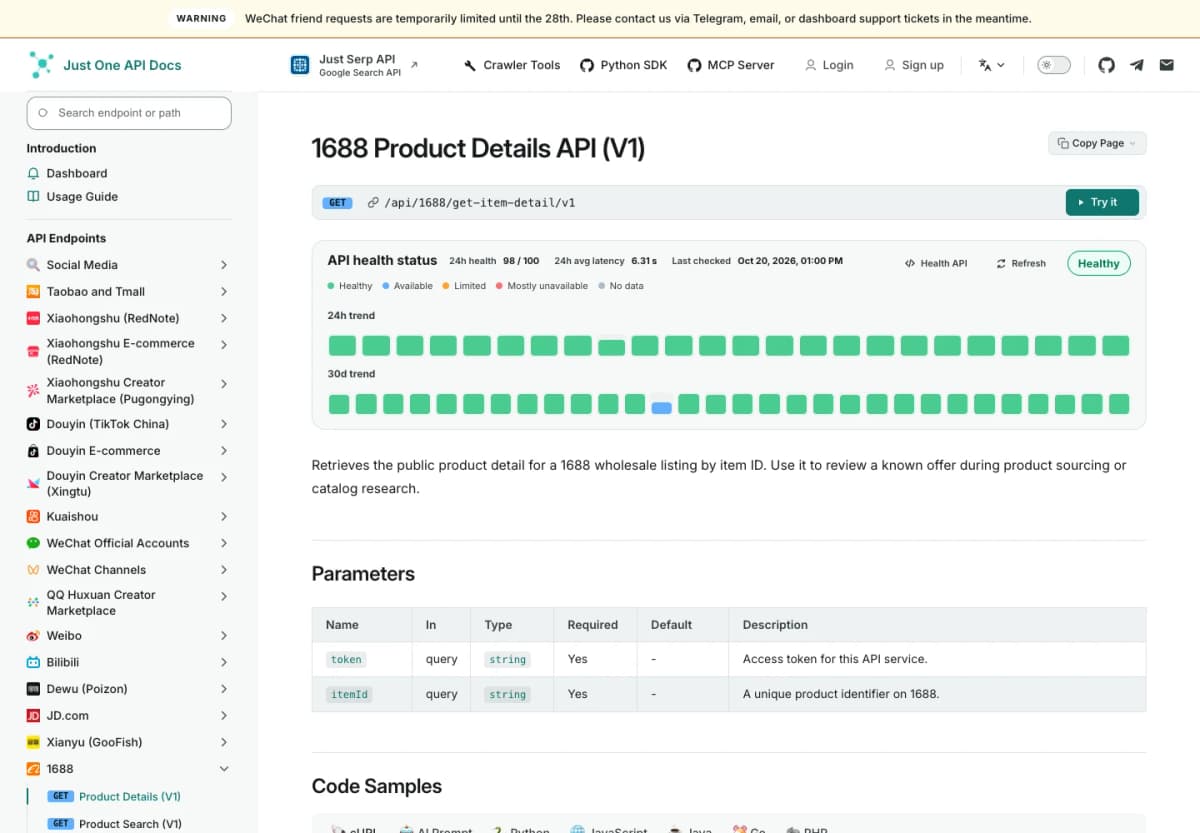
Task: Expand the Weibo section chevron
Action: point(224,636)
